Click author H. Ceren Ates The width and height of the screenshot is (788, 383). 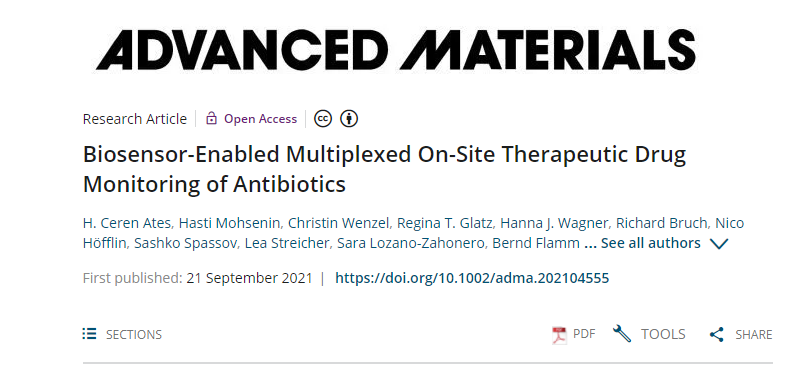click(x=127, y=223)
